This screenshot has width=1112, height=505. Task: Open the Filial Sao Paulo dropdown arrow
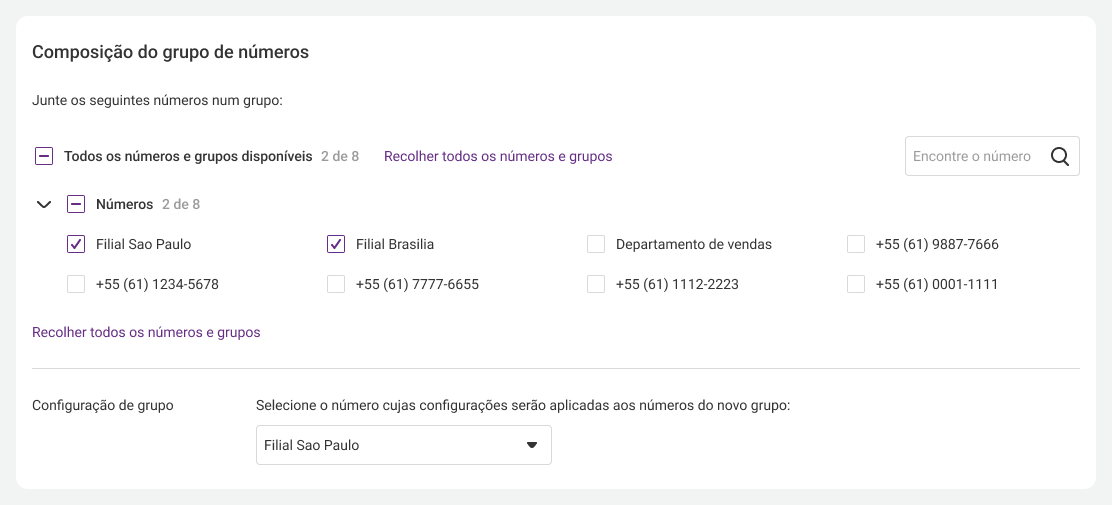pos(531,445)
